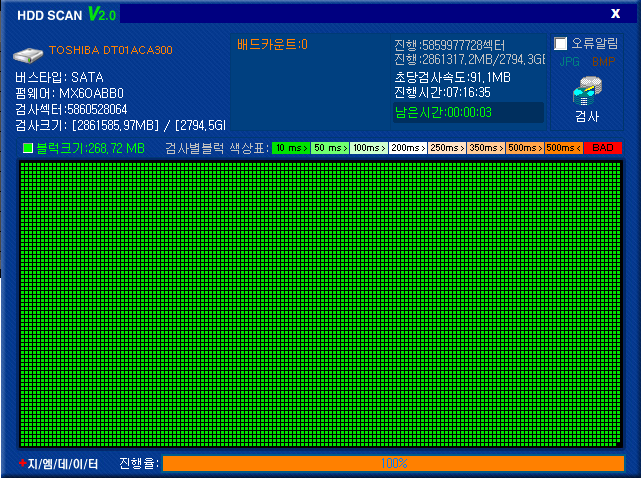Click the 200ms white legend swatch
This screenshot has width=642, height=479.
(408, 148)
